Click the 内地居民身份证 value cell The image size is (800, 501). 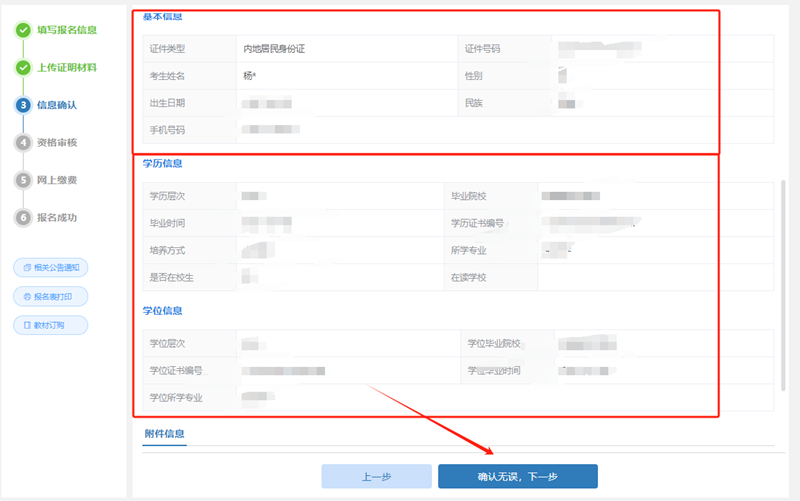click(347, 49)
